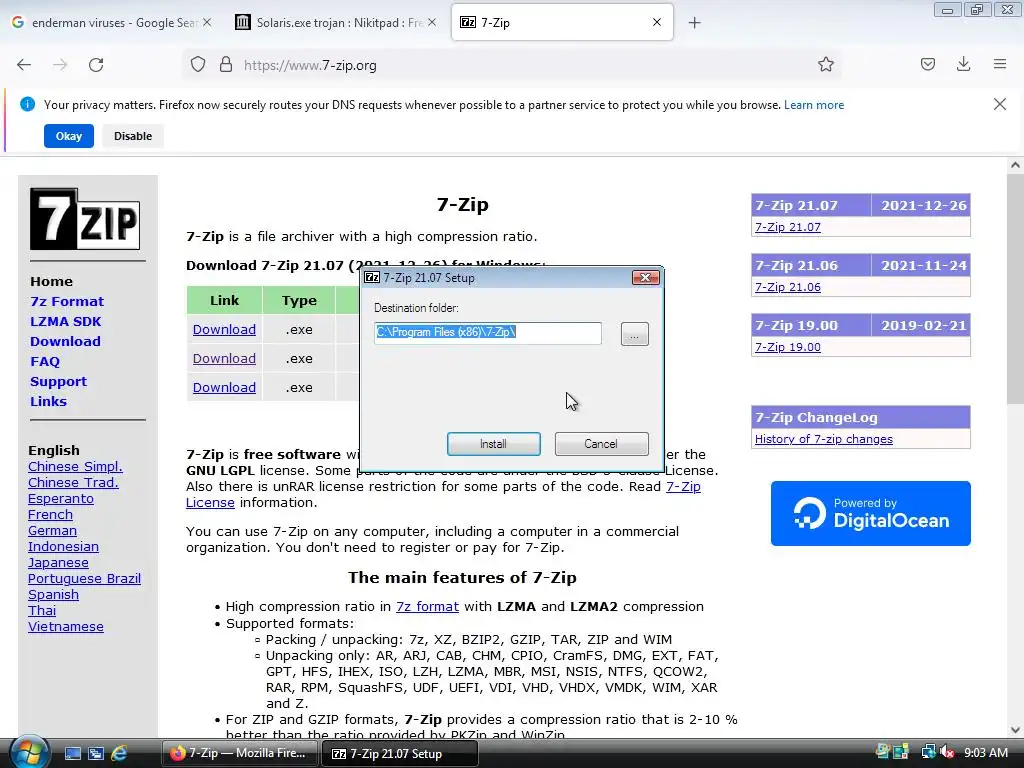Screen dimensions: 1024x768
Task: Click the second Download link in the table
Action: tap(224, 359)
